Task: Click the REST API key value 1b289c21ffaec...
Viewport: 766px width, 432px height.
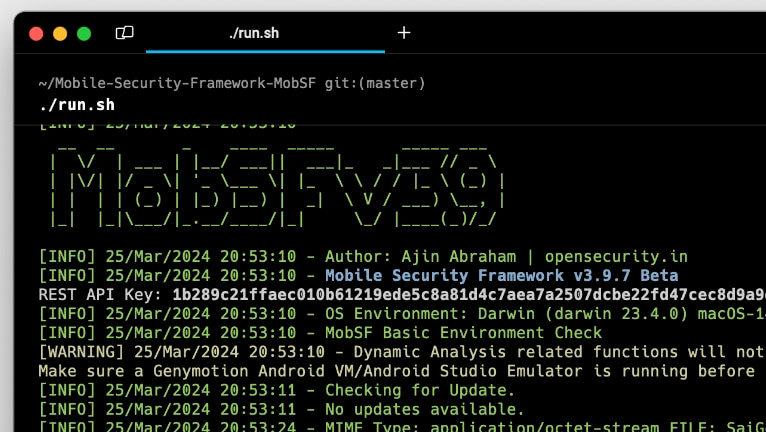Action: click(x=469, y=295)
